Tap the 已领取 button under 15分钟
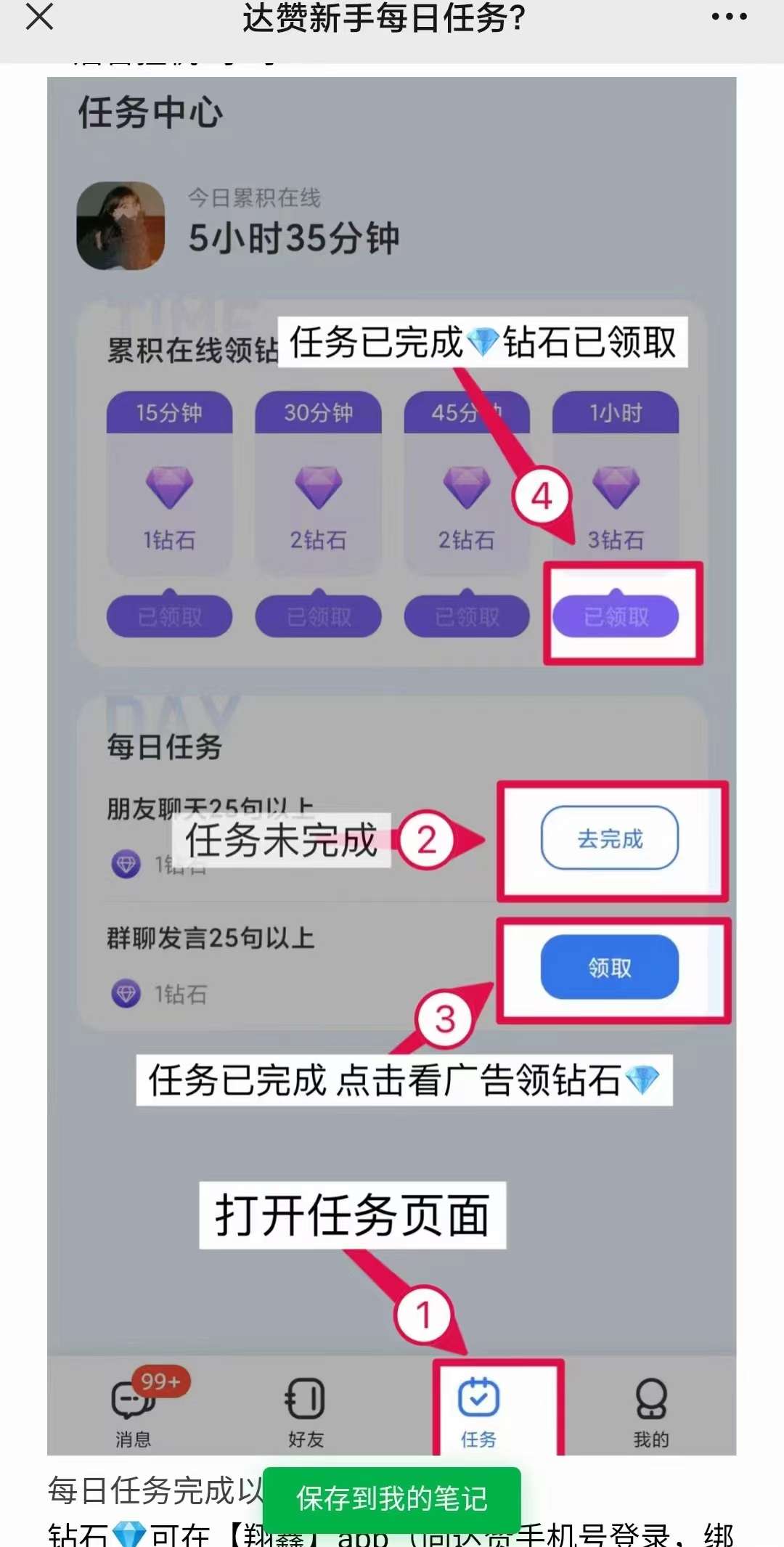The height and width of the screenshot is (1547, 784). [x=169, y=616]
